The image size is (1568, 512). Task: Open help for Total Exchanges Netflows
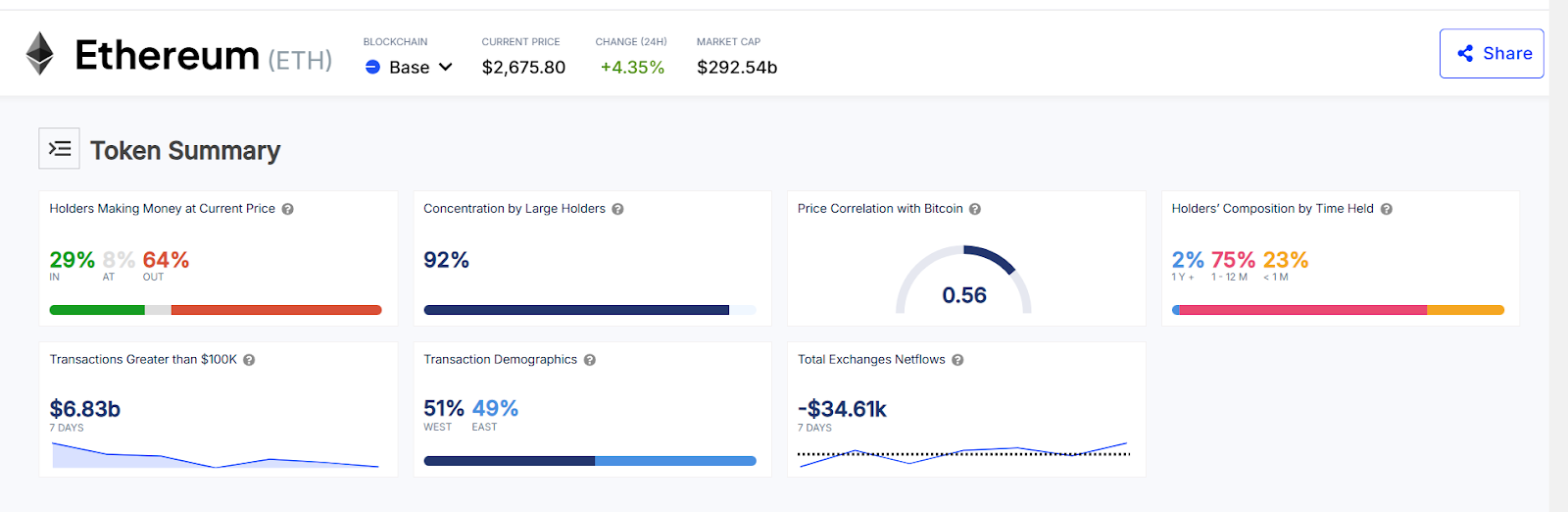[x=957, y=360]
